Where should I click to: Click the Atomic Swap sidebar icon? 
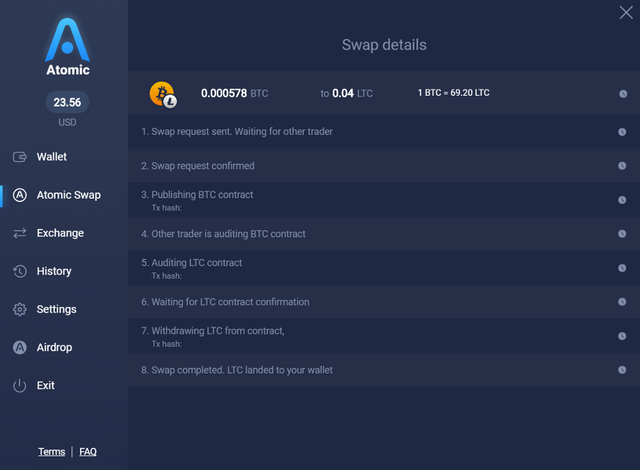20,195
